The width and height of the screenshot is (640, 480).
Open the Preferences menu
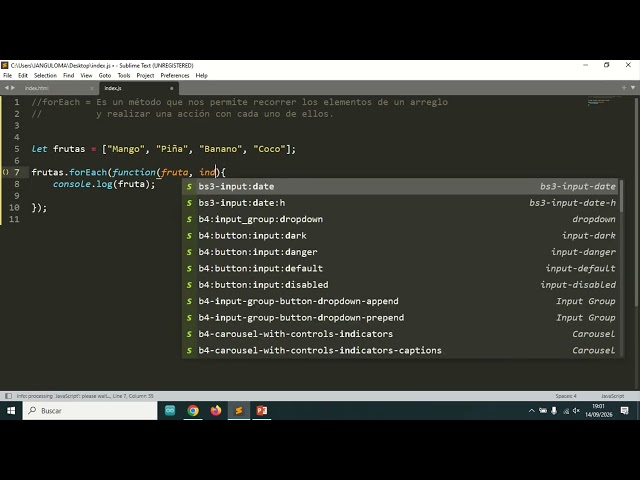(x=175, y=76)
